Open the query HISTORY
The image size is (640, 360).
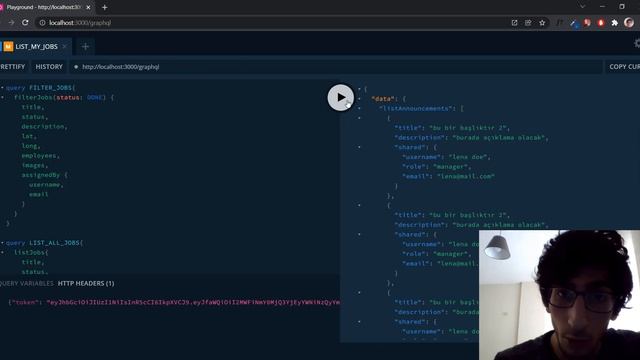49,67
